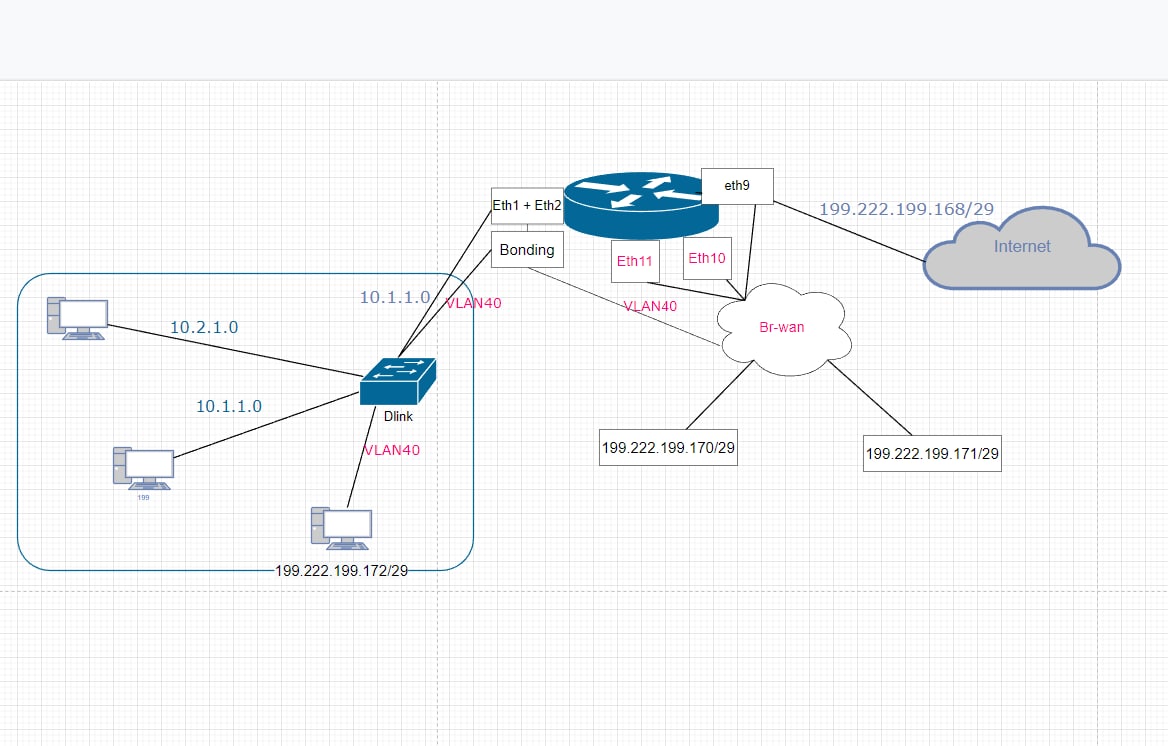Select the Br-wan cloud shape
The width and height of the screenshot is (1168, 746).
coord(784,329)
